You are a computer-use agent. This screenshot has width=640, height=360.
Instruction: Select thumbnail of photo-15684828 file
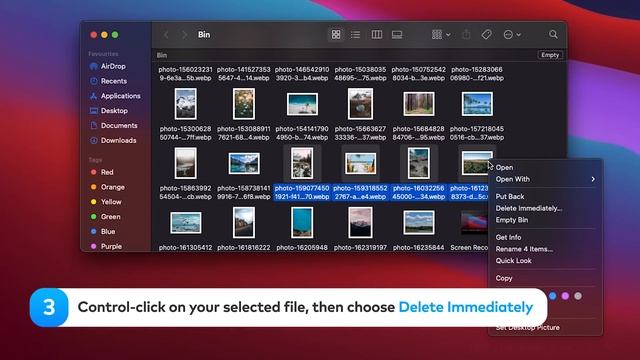point(419,104)
